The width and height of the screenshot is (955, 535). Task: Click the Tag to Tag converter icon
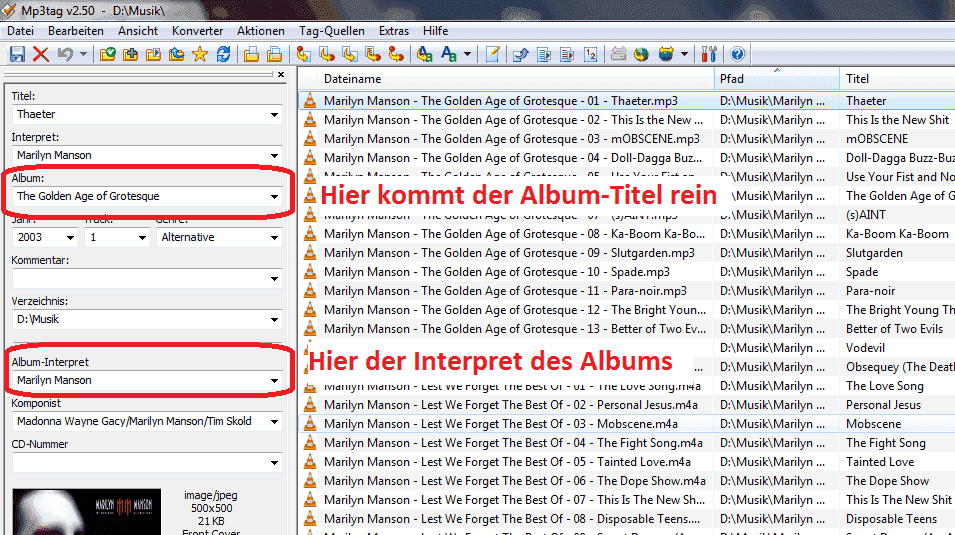pos(396,54)
